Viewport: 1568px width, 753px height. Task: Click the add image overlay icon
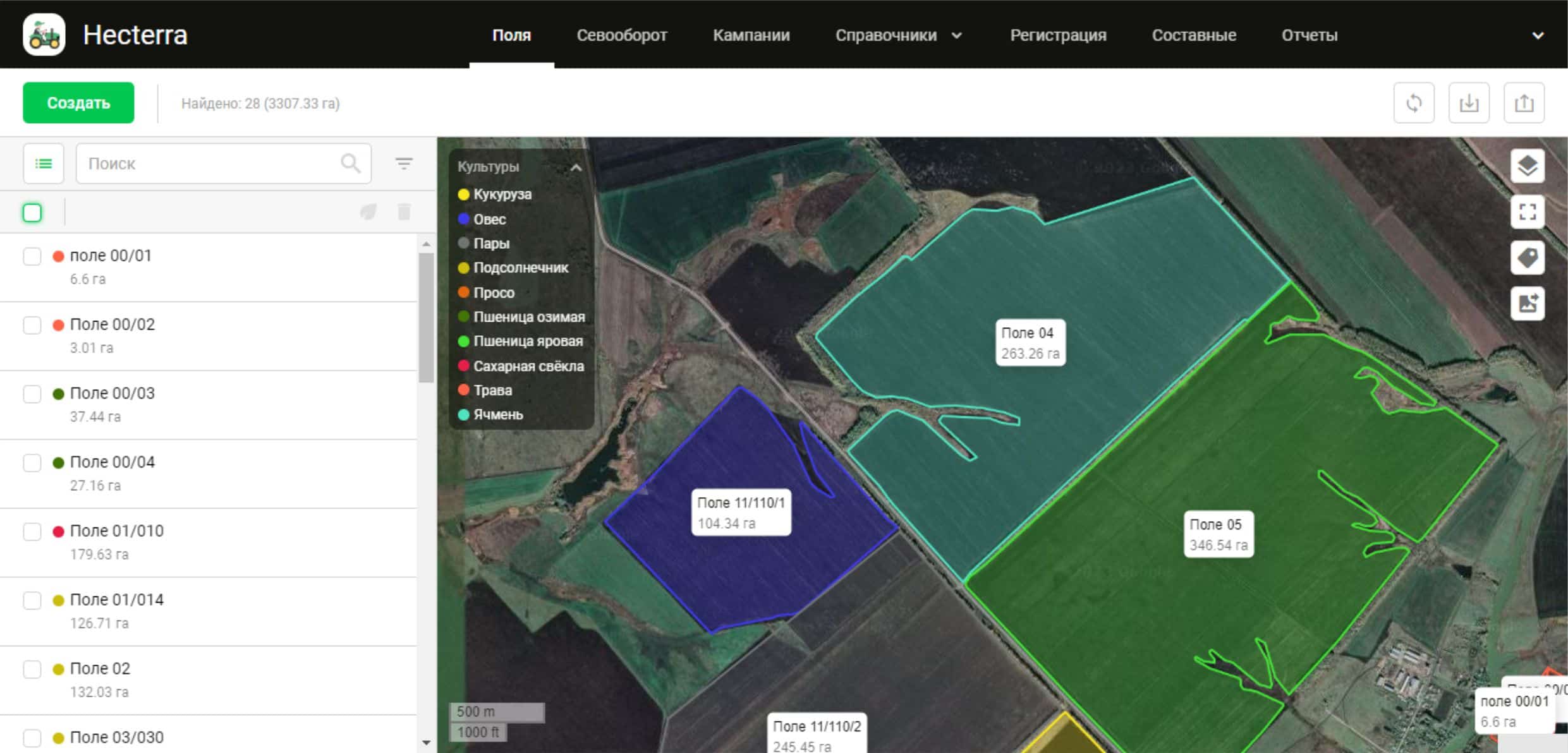tap(1528, 303)
